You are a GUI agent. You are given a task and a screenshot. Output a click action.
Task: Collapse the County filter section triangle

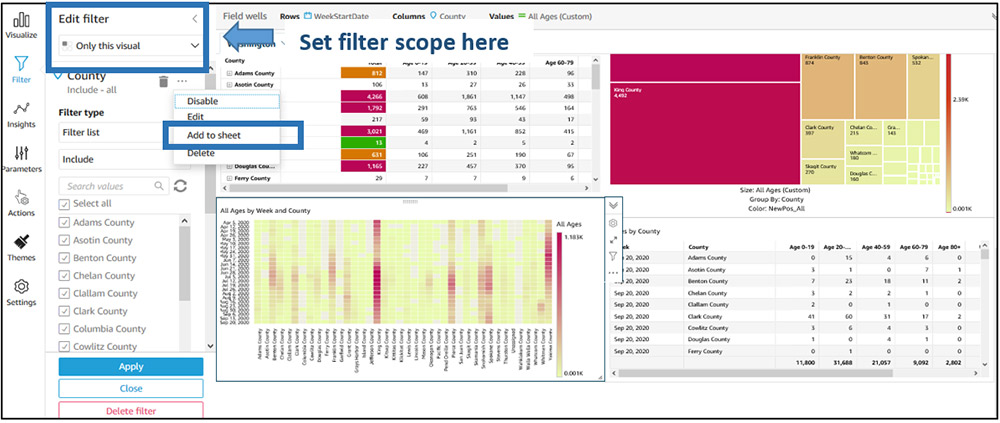click(x=58, y=76)
